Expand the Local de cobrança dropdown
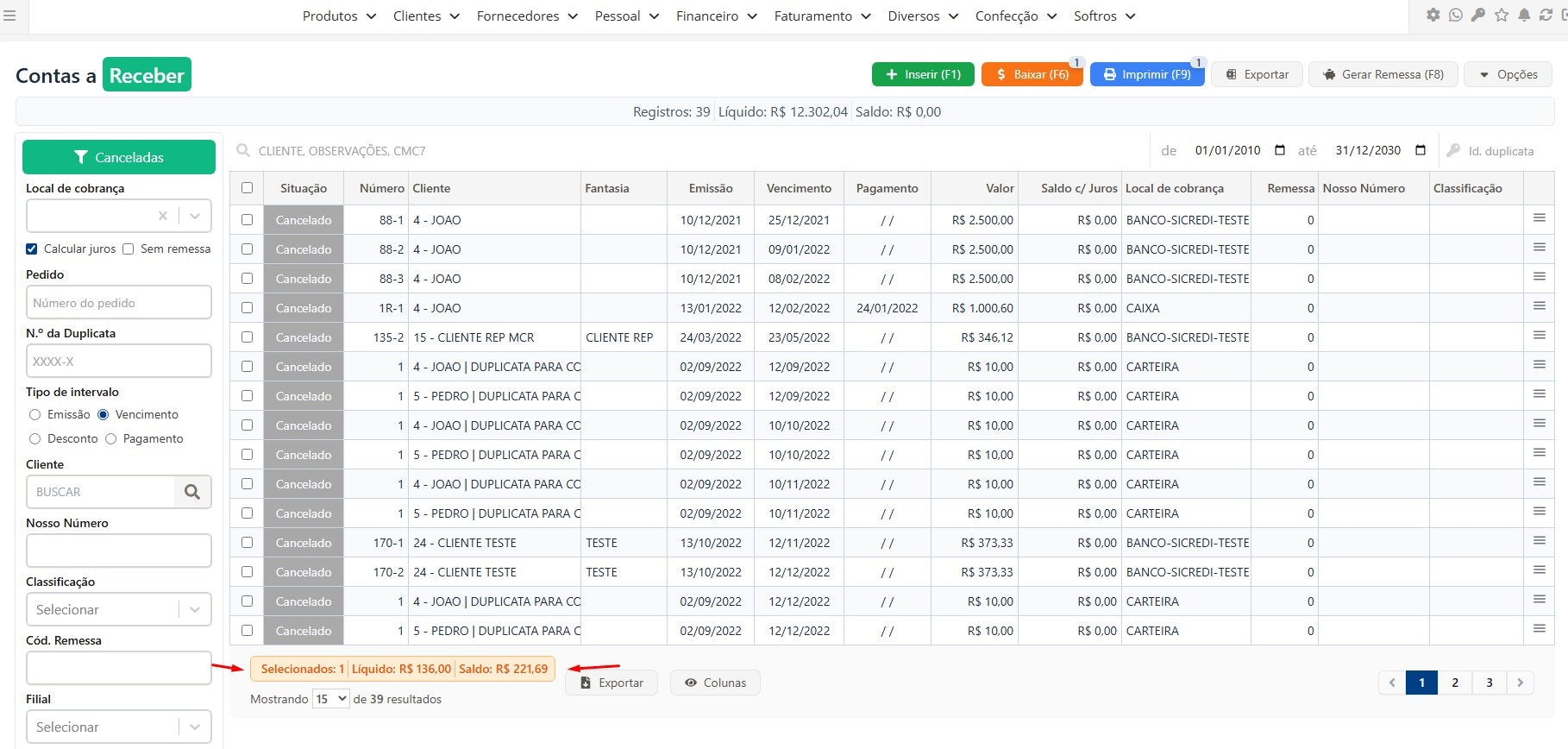Viewport: 1568px width, 749px height. [x=195, y=216]
